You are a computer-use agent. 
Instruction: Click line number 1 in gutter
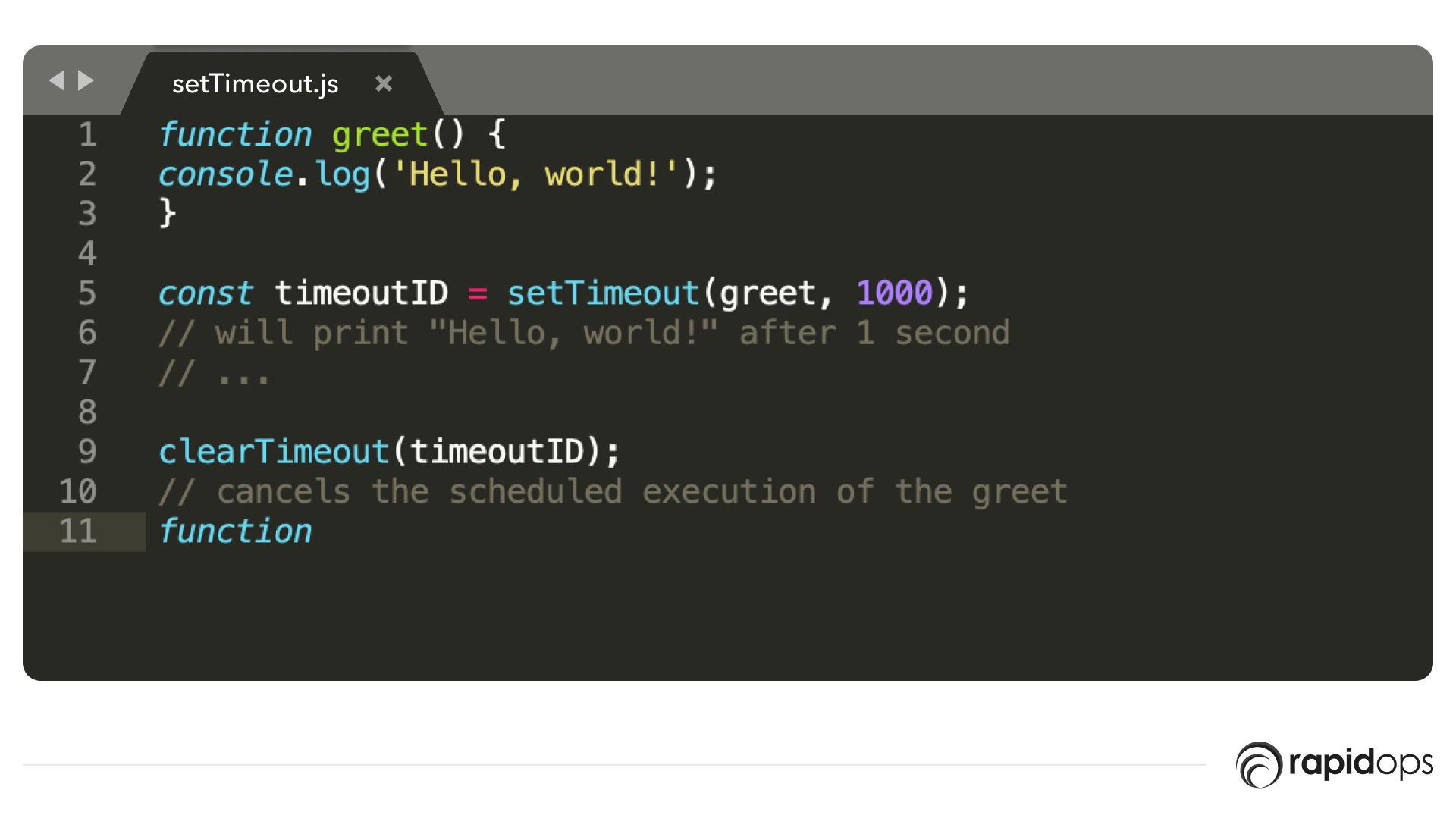87,135
